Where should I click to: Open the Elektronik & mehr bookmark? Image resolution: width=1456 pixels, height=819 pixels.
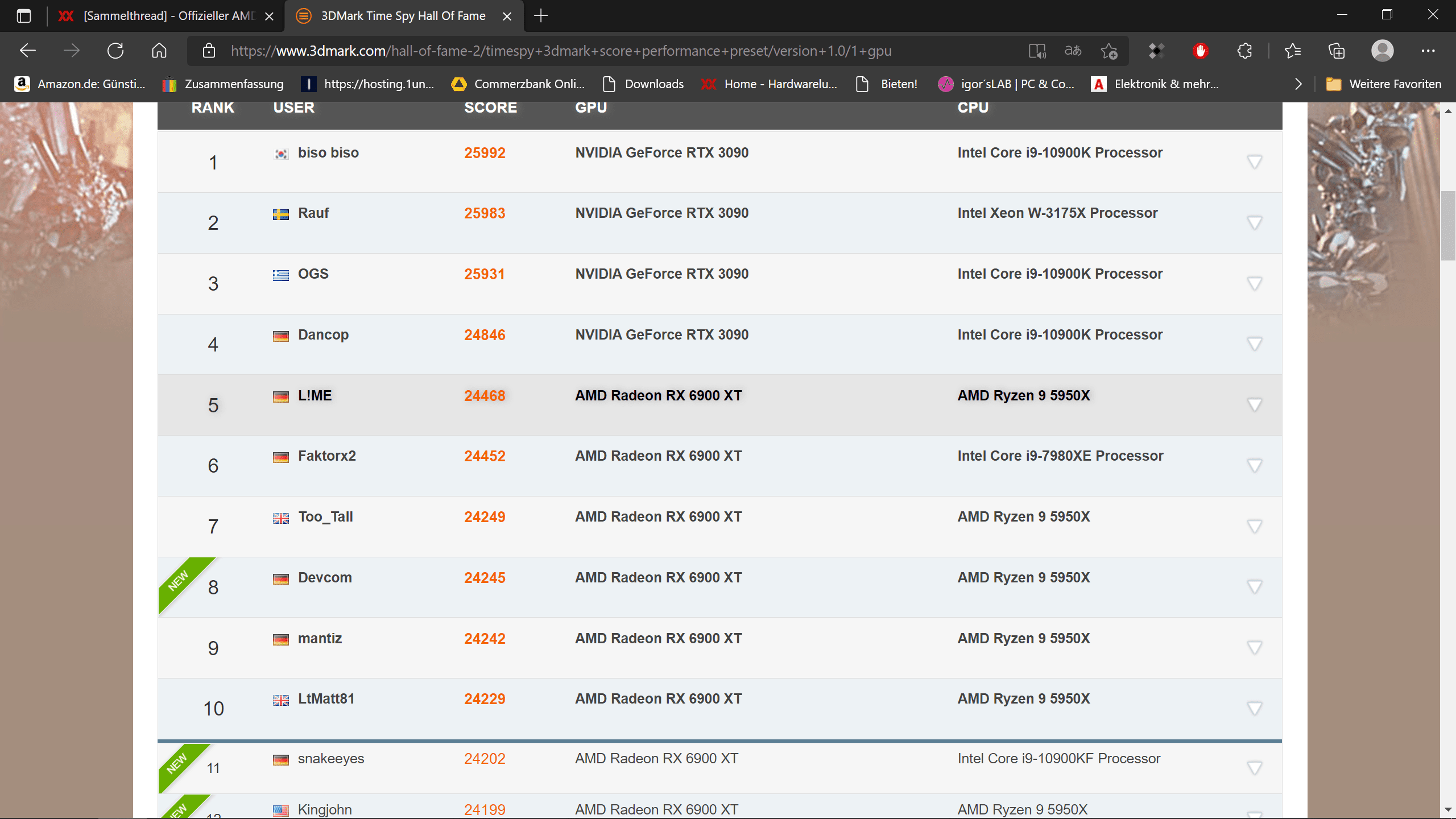pyautogui.click(x=1155, y=84)
